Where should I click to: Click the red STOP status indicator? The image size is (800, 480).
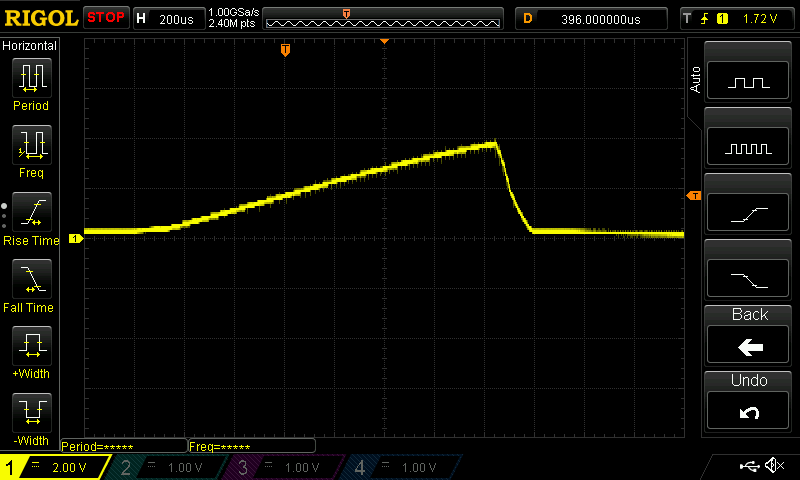point(106,18)
